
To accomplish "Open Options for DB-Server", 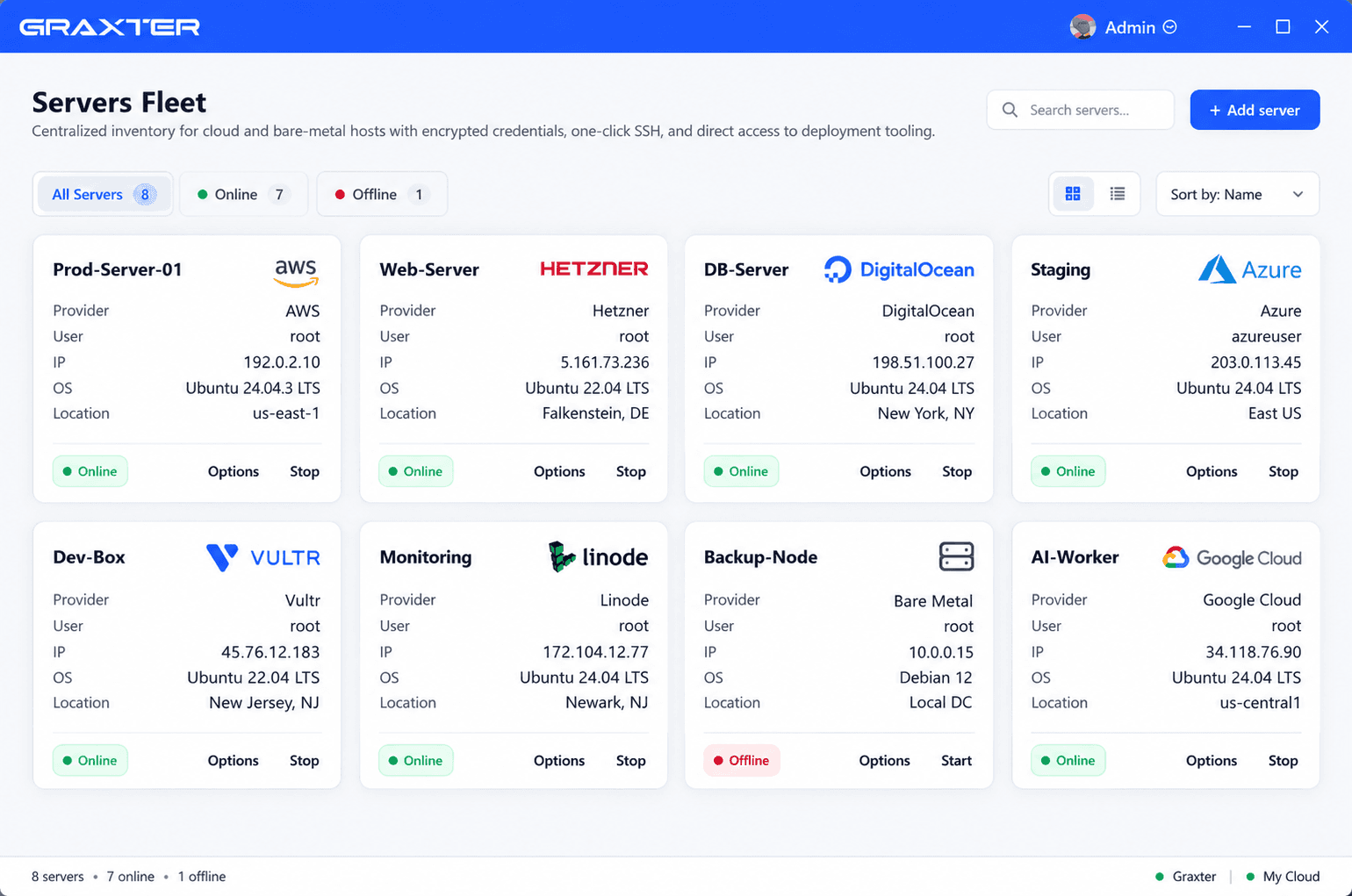I will [885, 471].
